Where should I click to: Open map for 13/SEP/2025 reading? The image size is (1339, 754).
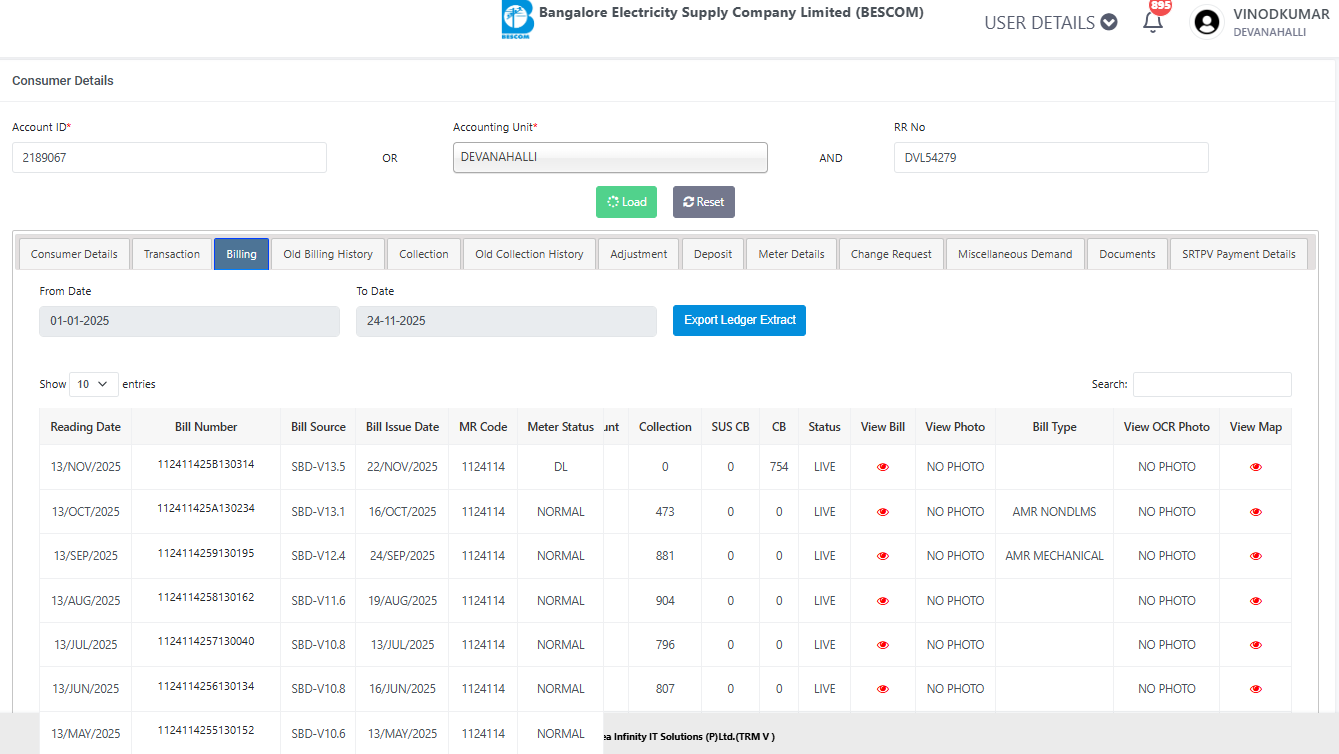1255,556
